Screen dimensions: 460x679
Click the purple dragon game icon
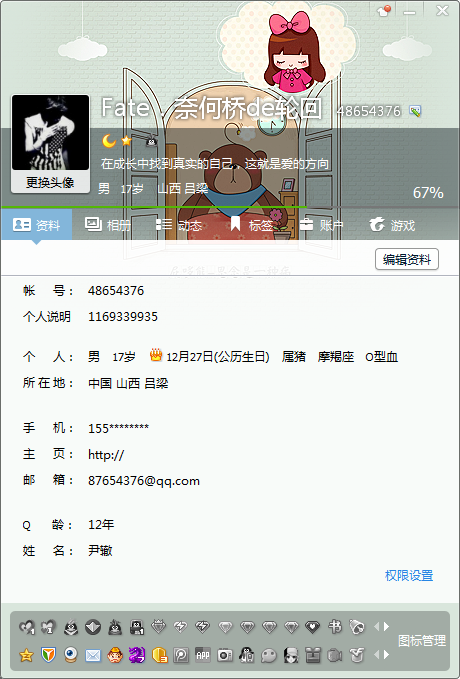(137, 655)
